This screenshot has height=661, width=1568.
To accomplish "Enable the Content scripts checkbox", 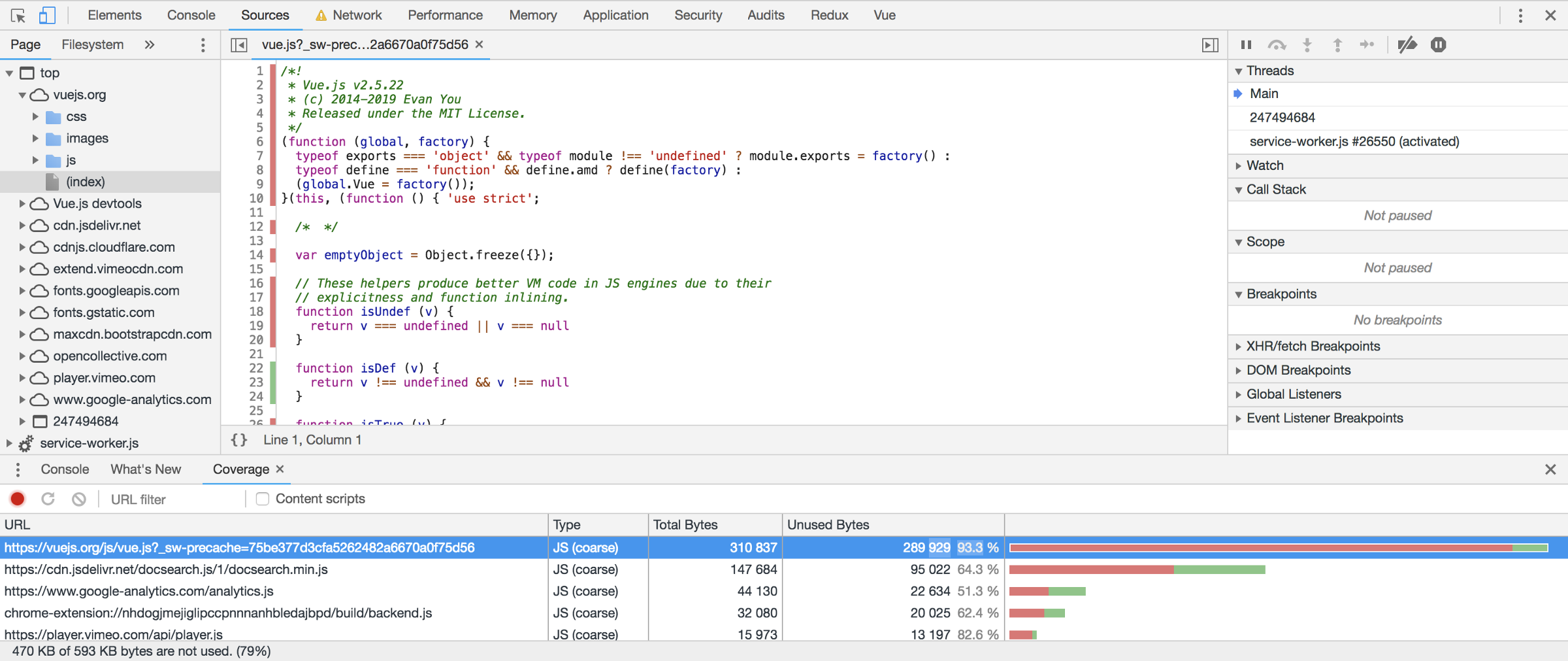I will (x=263, y=499).
